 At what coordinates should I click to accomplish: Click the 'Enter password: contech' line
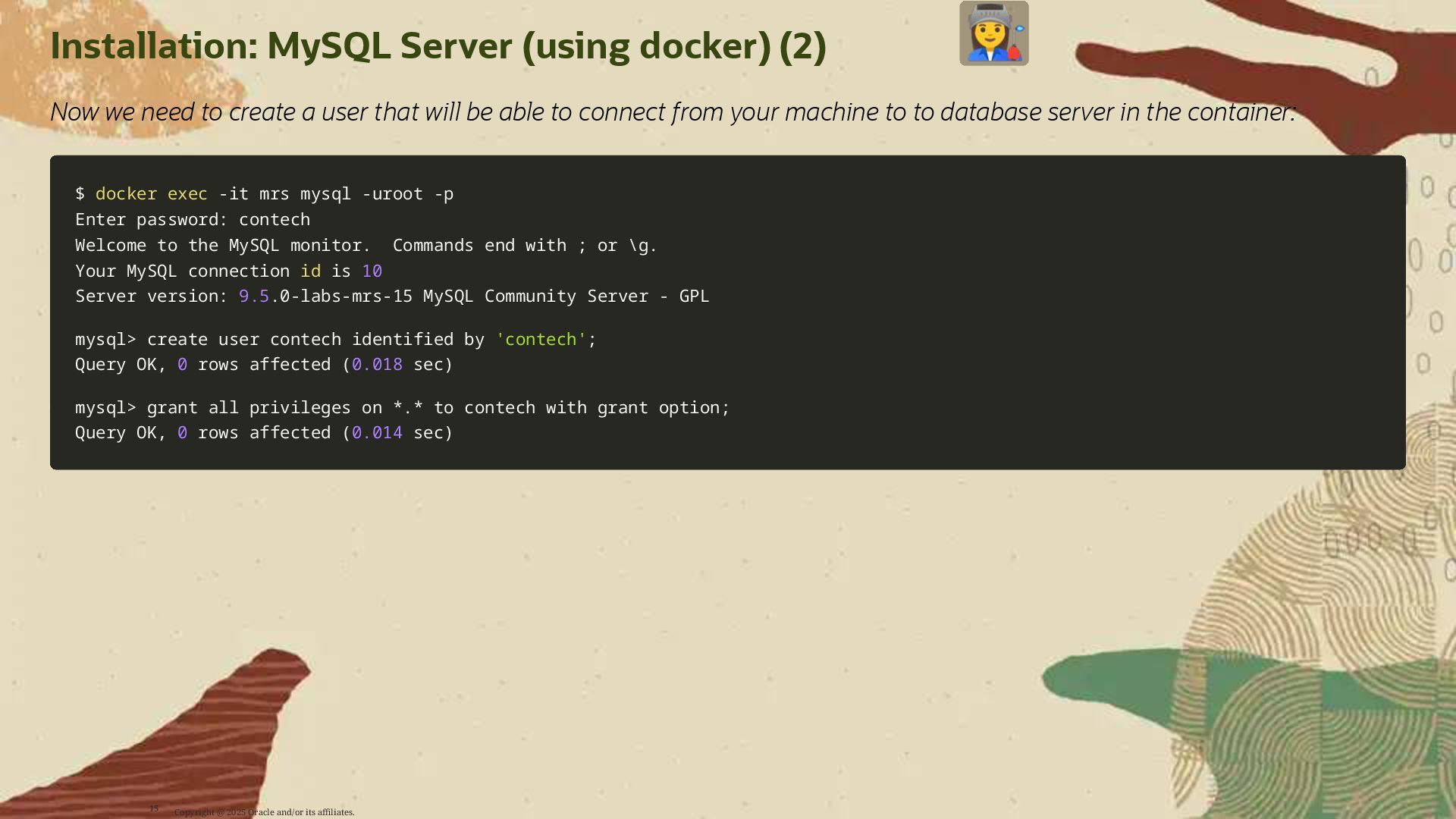point(192,220)
